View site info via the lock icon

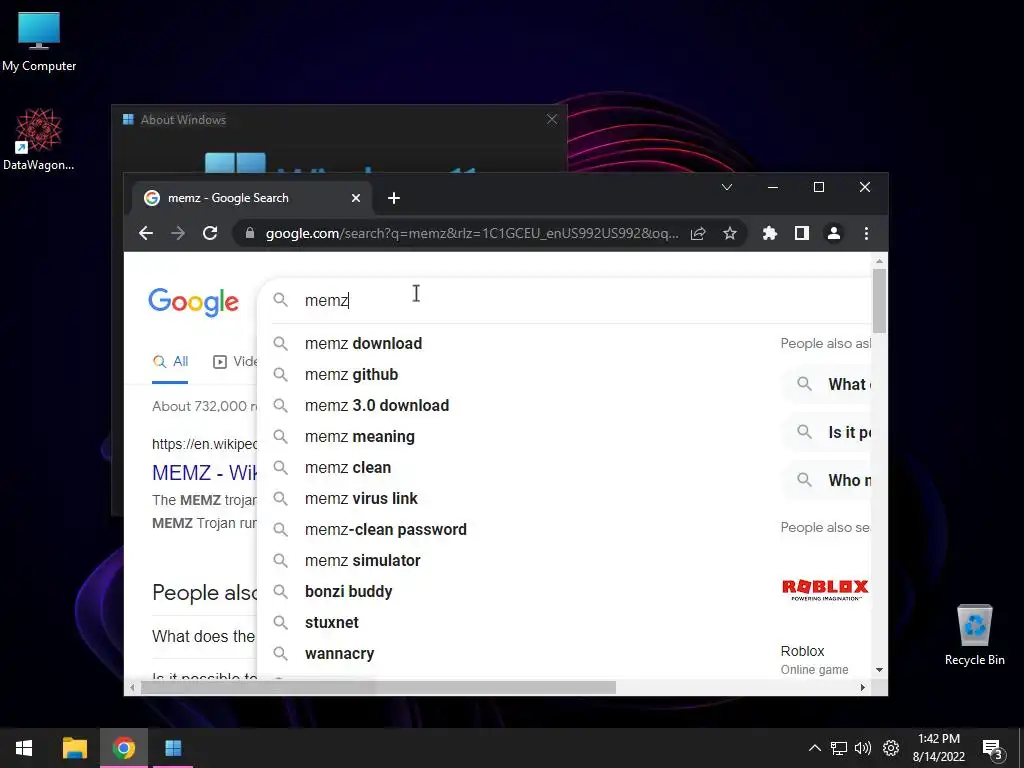pos(249,233)
